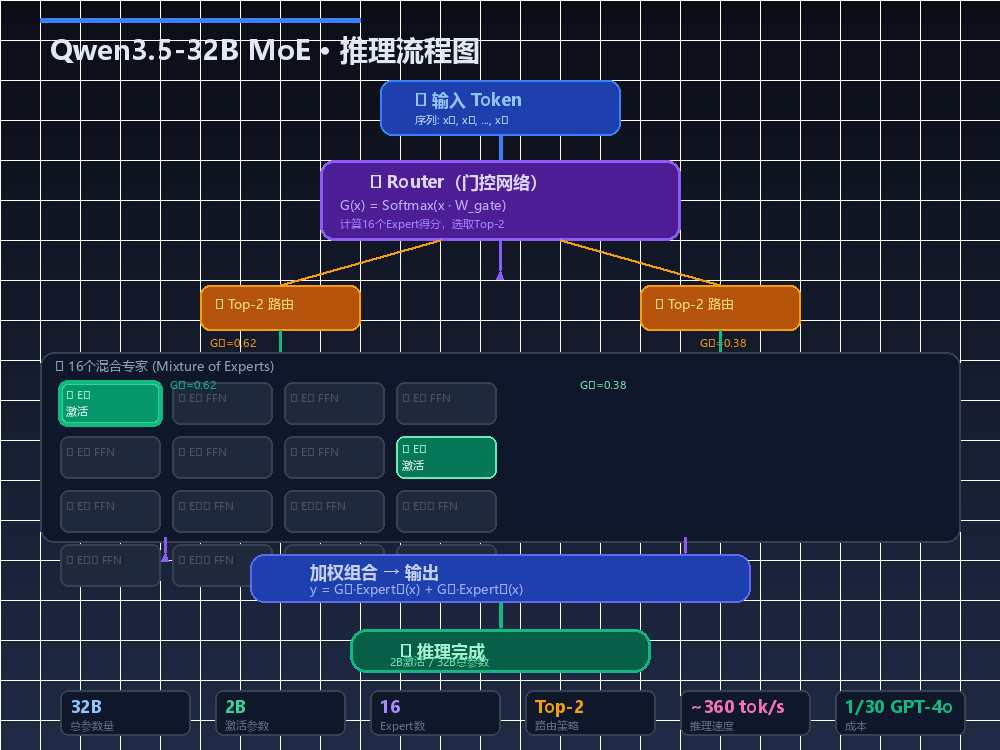This screenshot has width=1000, height=750.
Task: Click the 输入 Token node
Action: (x=500, y=108)
